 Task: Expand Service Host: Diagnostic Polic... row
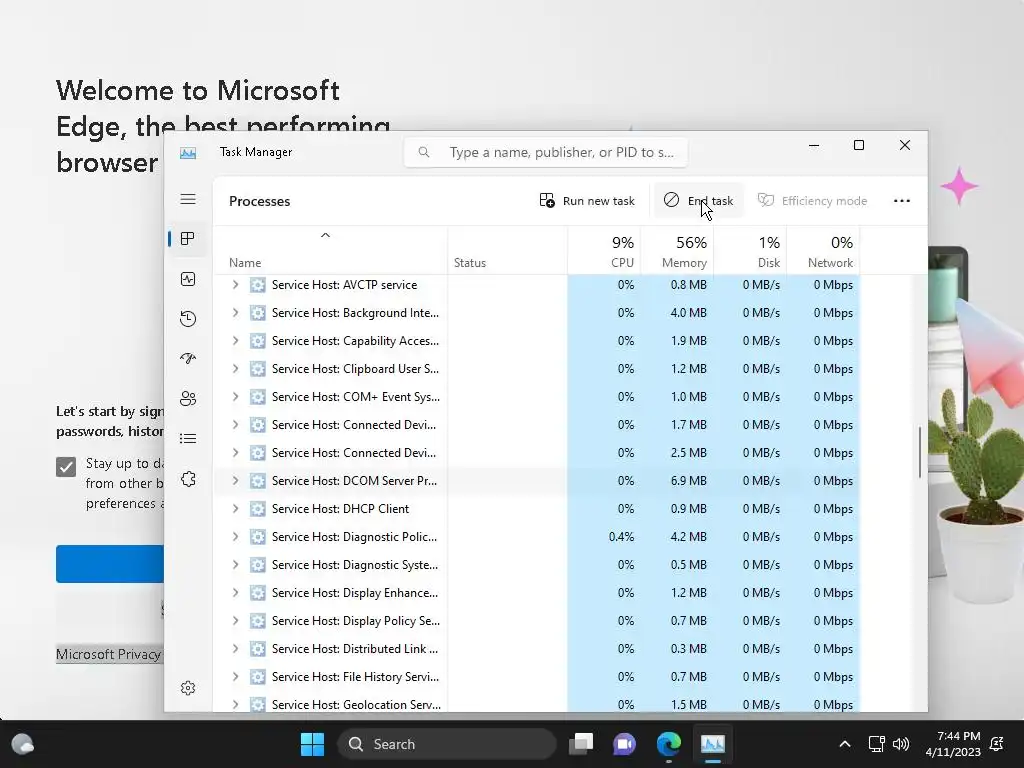[x=236, y=537]
